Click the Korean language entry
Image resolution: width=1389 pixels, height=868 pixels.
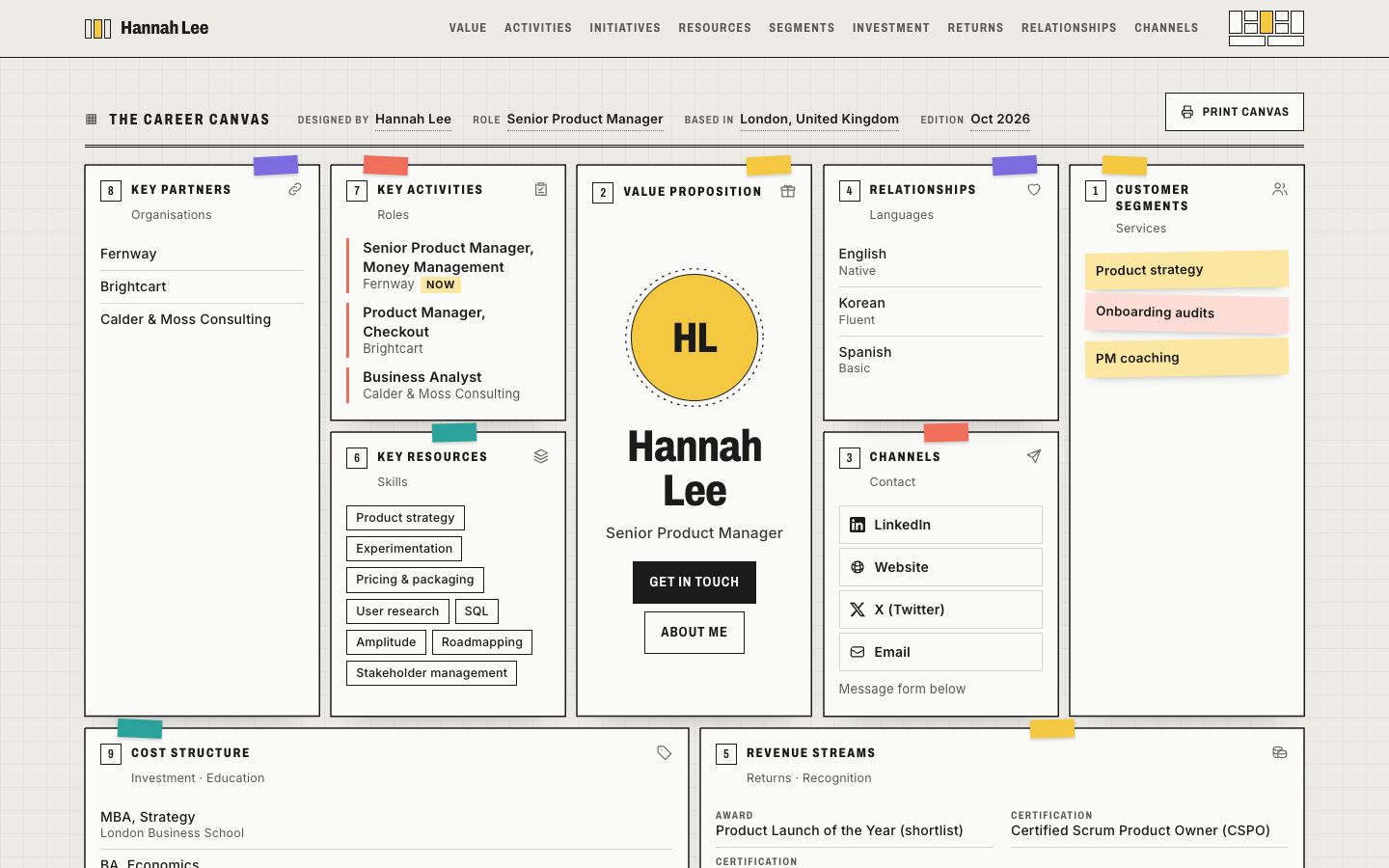point(940,311)
